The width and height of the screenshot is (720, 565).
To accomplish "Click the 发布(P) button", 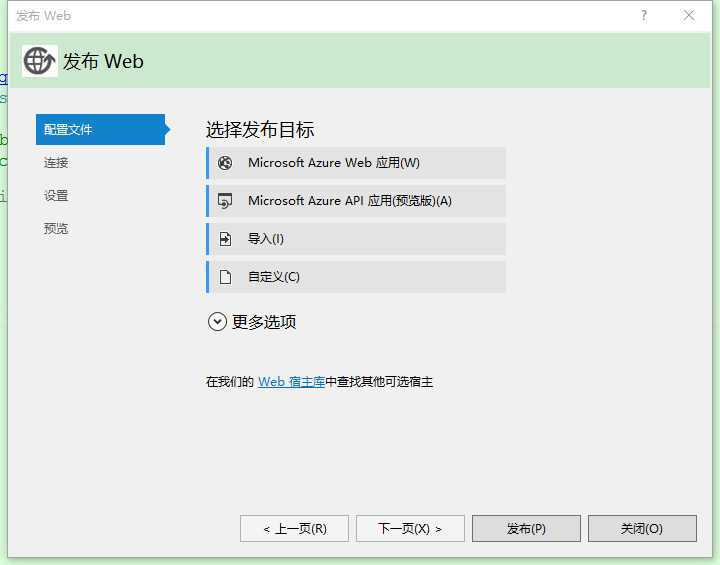I will point(526,529).
